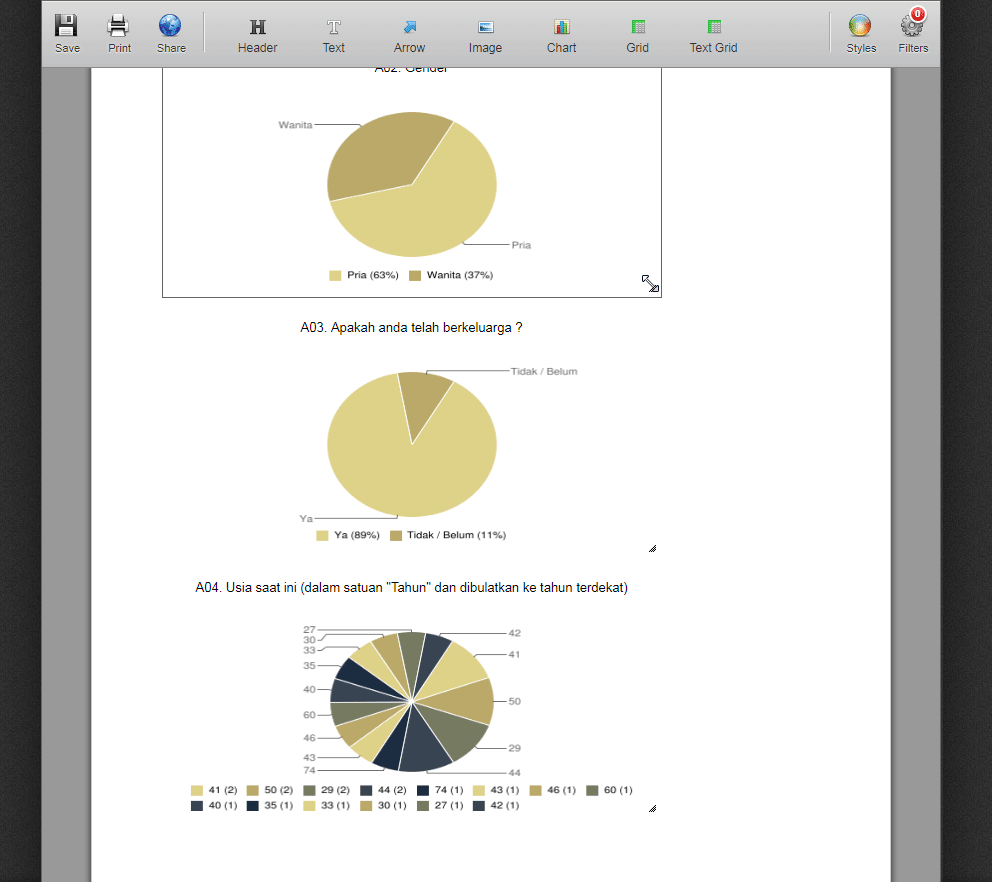Viewport: 992px width, 882px height.
Task: Click the resize handle on the A03 chart
Action: click(651, 547)
